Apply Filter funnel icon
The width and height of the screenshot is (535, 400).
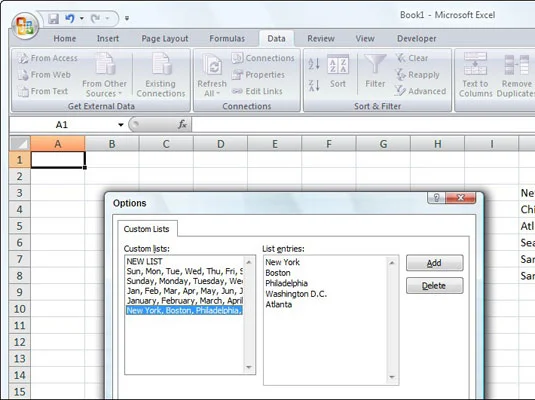(375, 72)
